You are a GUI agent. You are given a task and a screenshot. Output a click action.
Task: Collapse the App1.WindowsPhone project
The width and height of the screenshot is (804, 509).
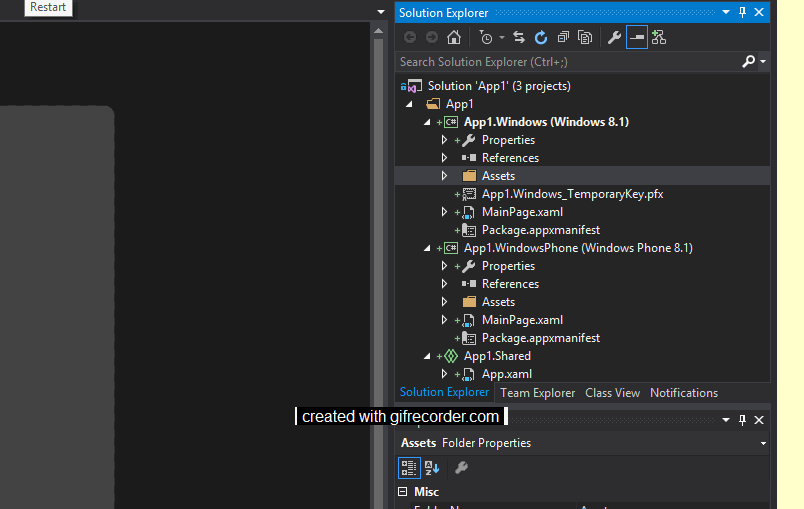tap(427, 248)
